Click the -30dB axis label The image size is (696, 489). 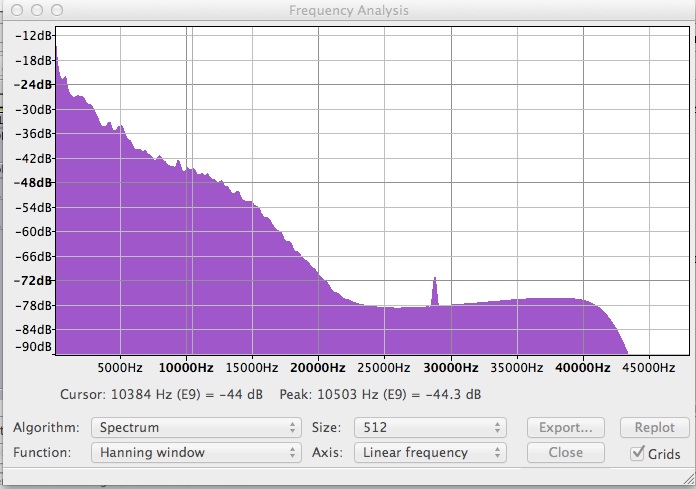[x=33, y=109]
